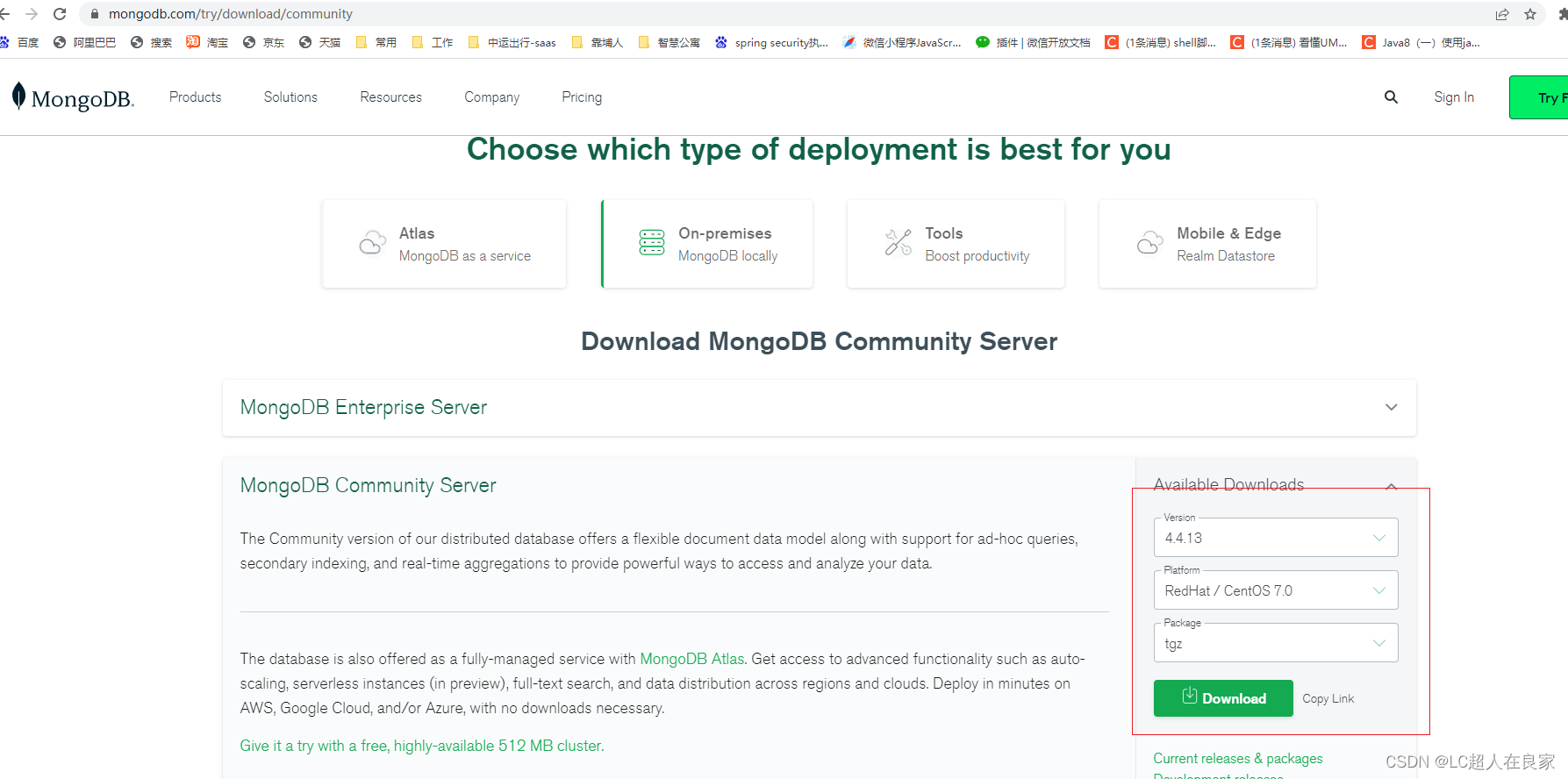1568x779 pixels.
Task: Open the Company menu
Action: (x=491, y=97)
